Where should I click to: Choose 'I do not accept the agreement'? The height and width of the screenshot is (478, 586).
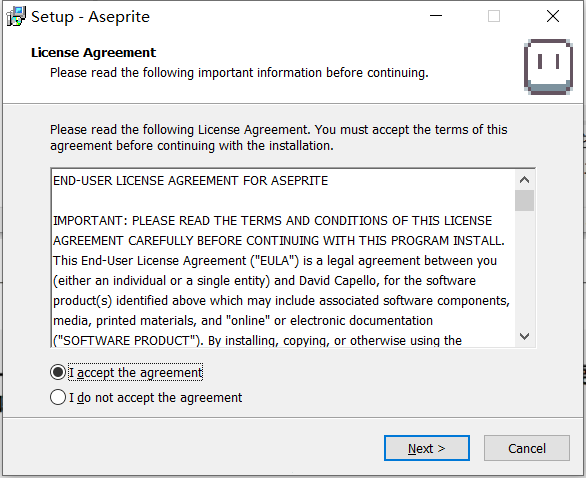tap(58, 397)
